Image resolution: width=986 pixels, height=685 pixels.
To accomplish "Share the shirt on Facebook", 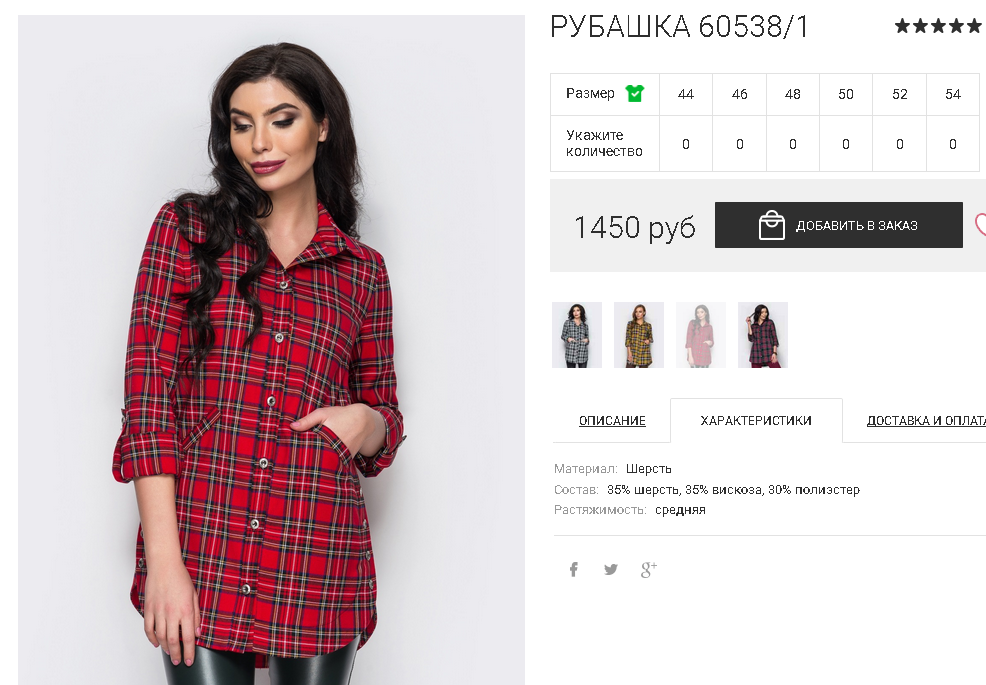I will (573, 569).
